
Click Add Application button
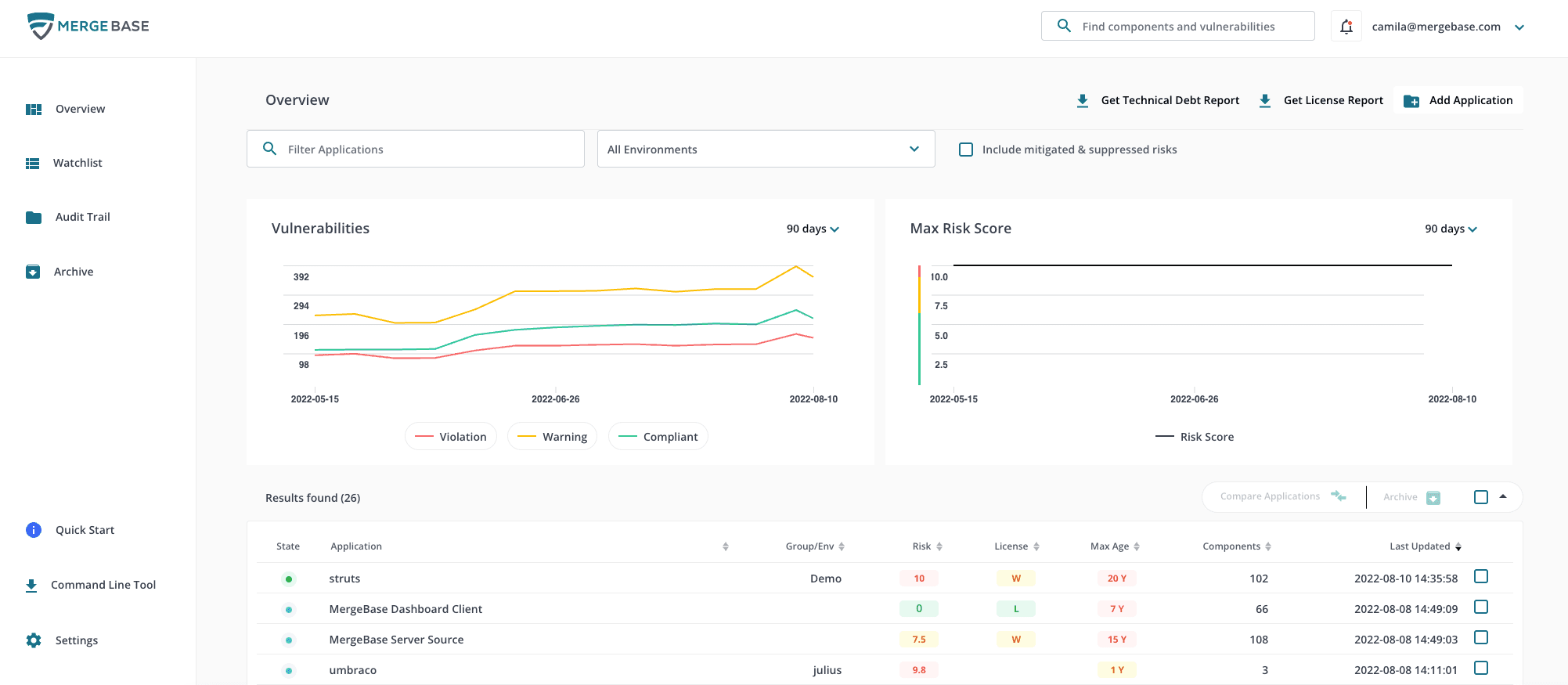point(1458,100)
